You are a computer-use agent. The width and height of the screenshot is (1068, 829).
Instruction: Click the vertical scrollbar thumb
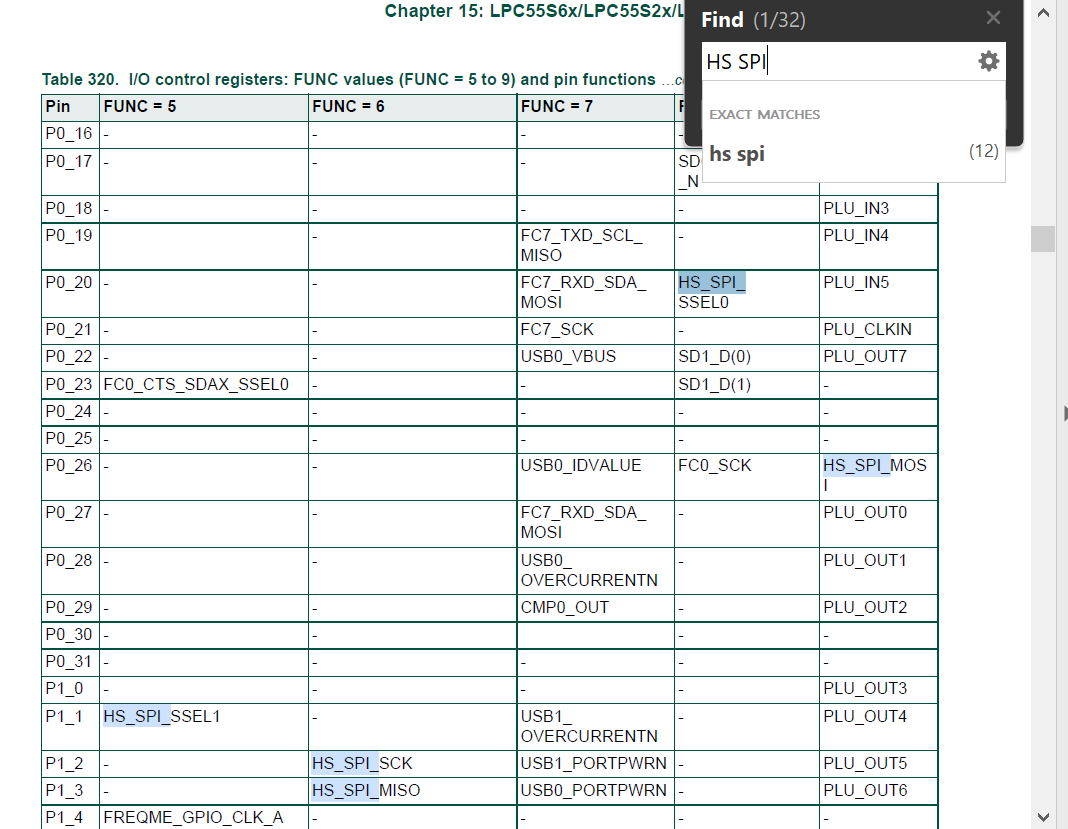click(1042, 239)
